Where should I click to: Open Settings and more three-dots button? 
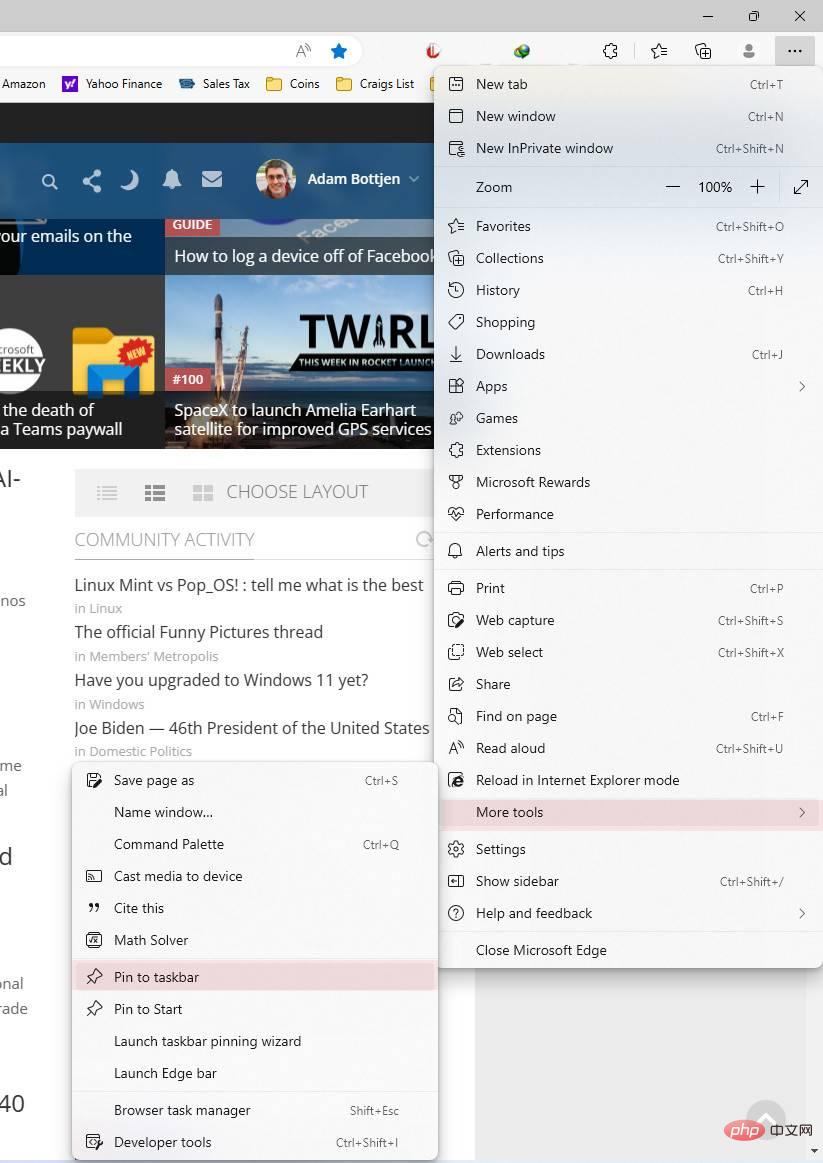[795, 50]
